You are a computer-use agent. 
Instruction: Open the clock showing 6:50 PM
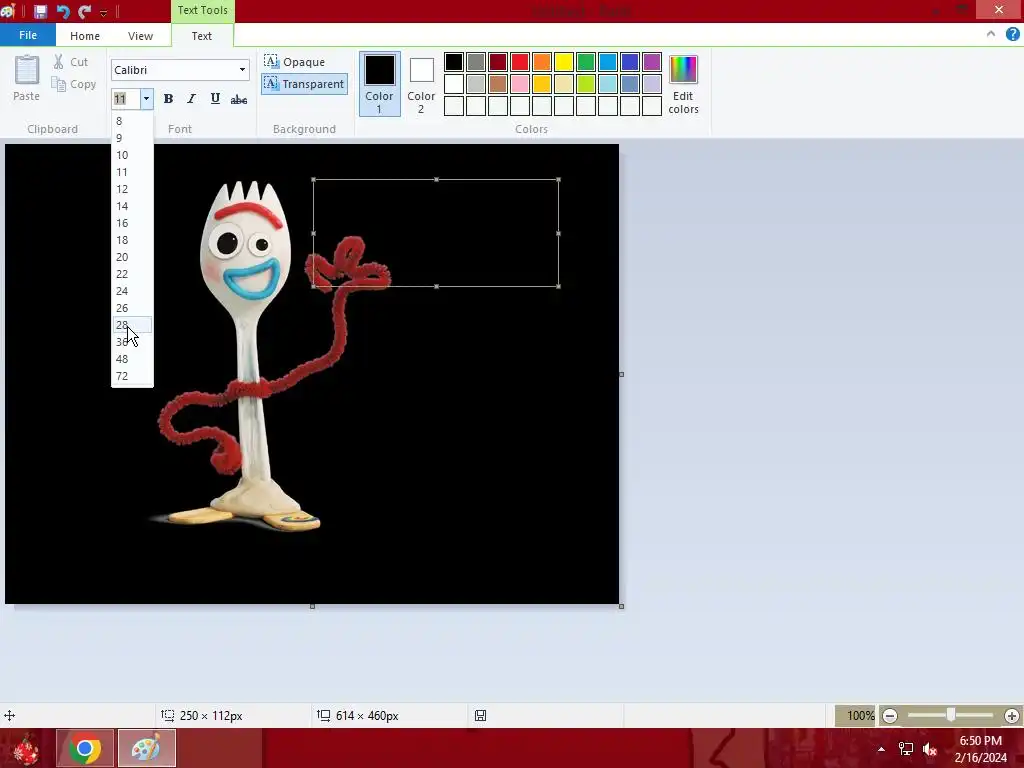tap(980, 749)
